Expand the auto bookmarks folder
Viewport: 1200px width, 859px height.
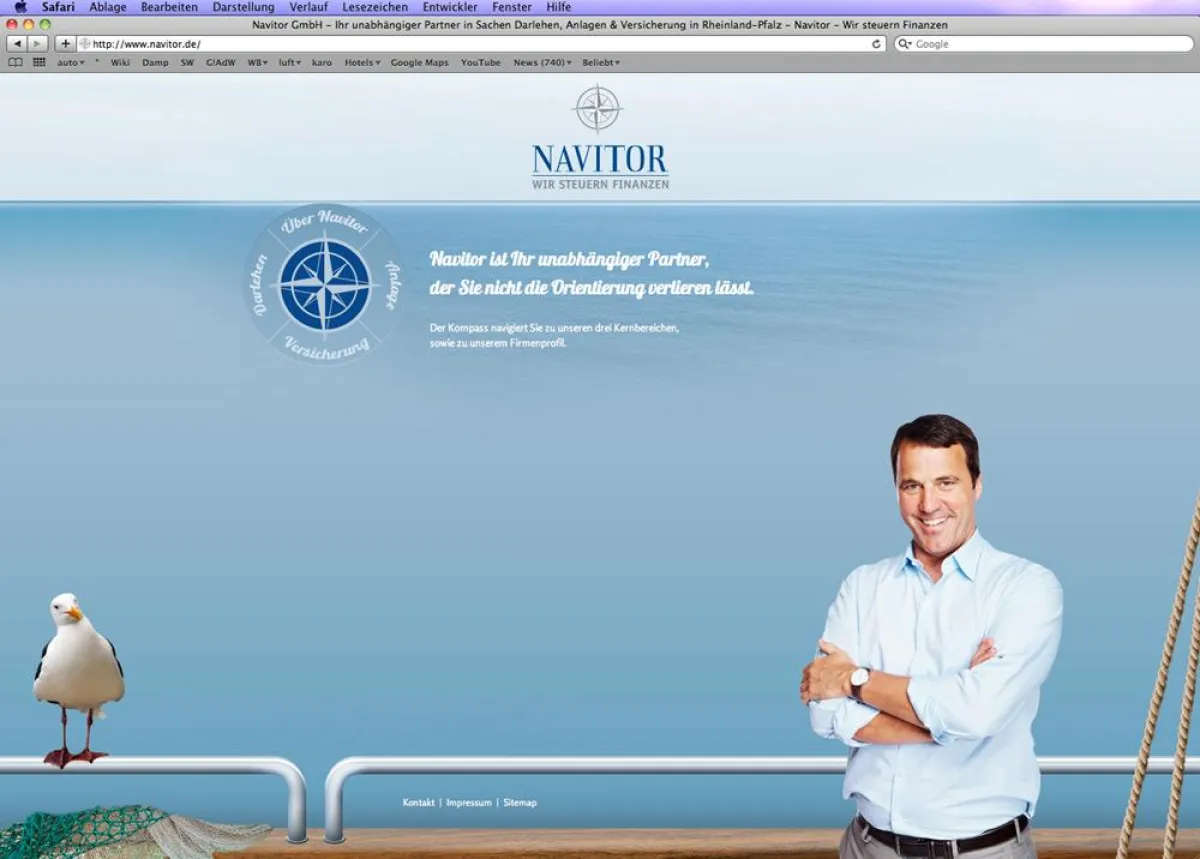(70, 62)
